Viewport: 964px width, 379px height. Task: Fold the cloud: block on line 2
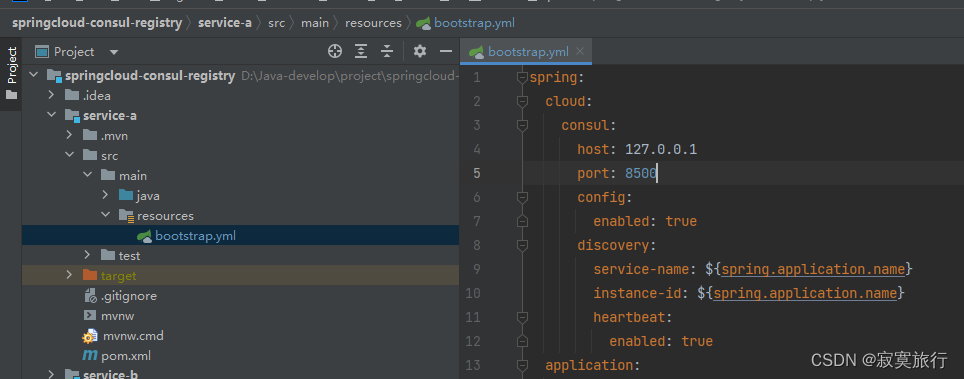[x=523, y=102]
